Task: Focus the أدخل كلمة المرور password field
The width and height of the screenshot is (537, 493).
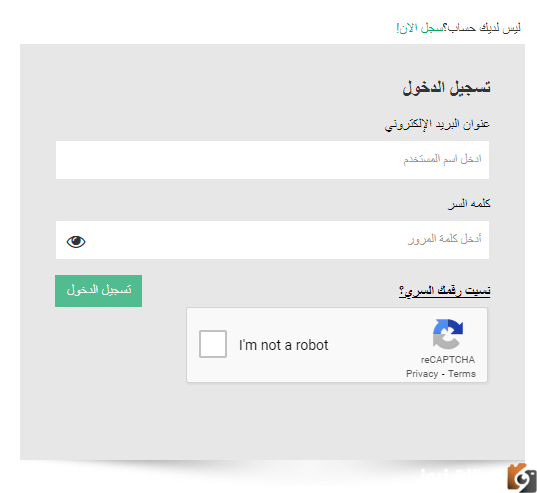Action: click(272, 240)
